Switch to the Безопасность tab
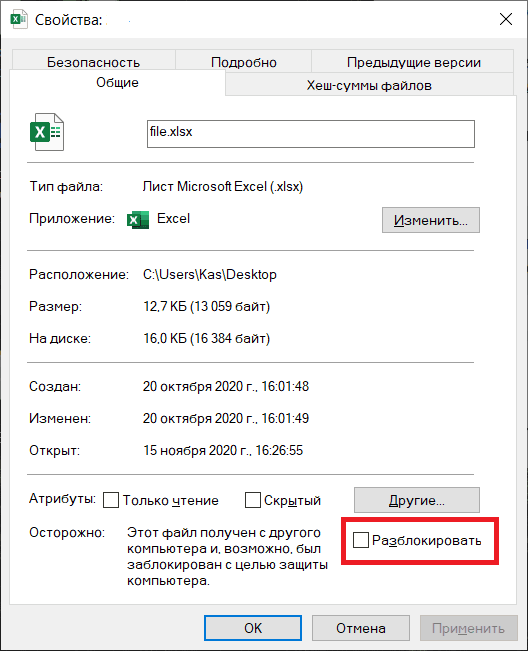Image resolution: width=528 pixels, height=651 pixels. pyautogui.click(x=93, y=61)
